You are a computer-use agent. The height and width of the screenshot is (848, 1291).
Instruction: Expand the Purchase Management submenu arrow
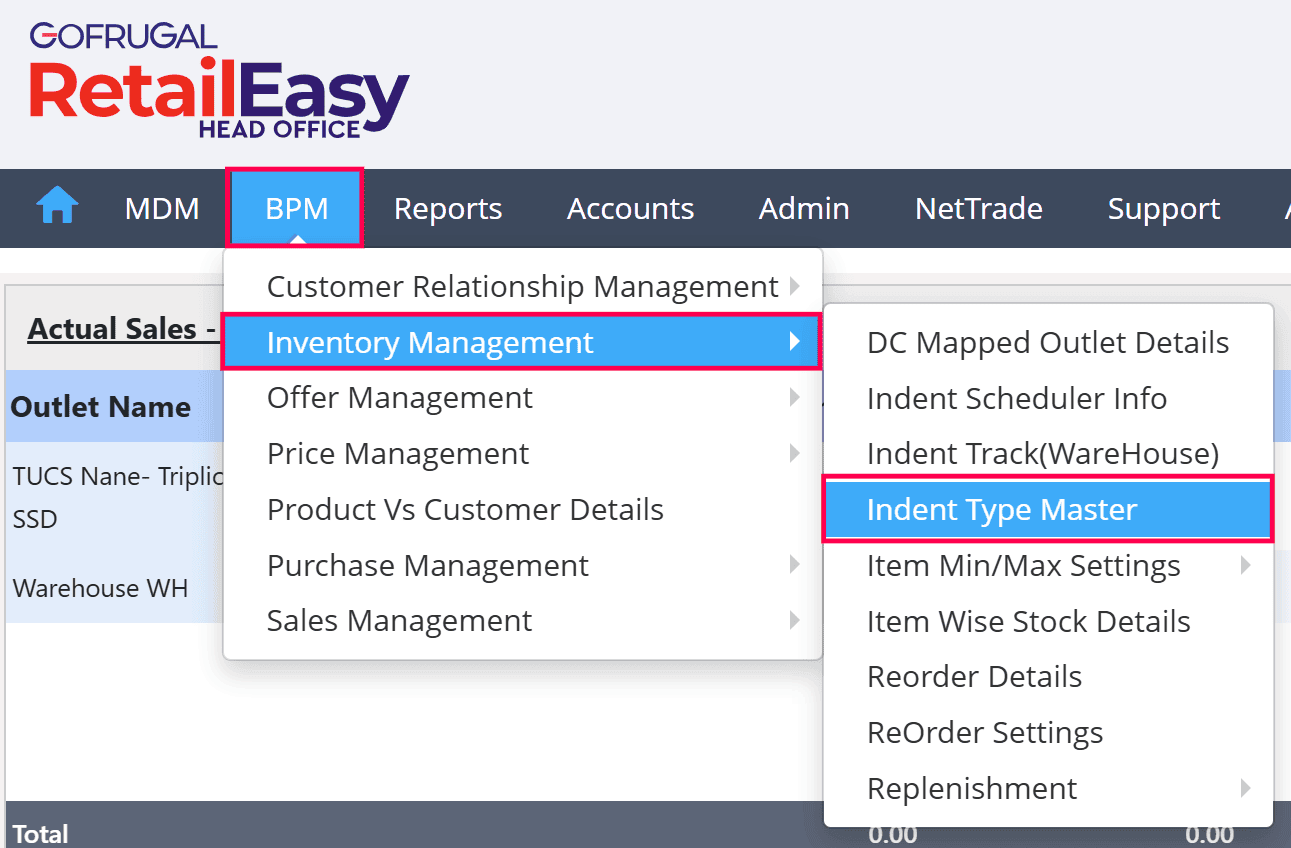tap(795, 565)
